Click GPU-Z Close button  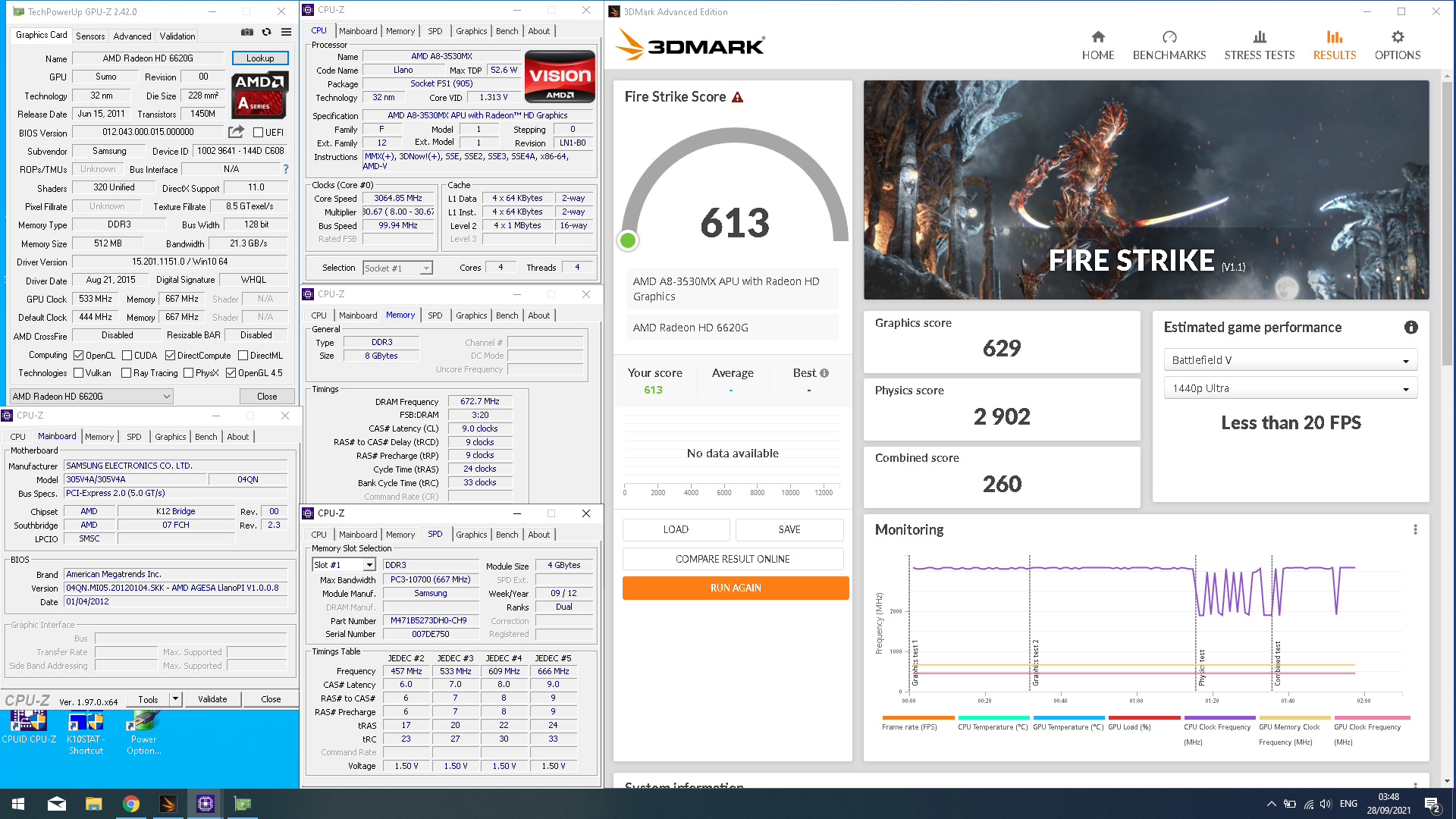pos(266,397)
